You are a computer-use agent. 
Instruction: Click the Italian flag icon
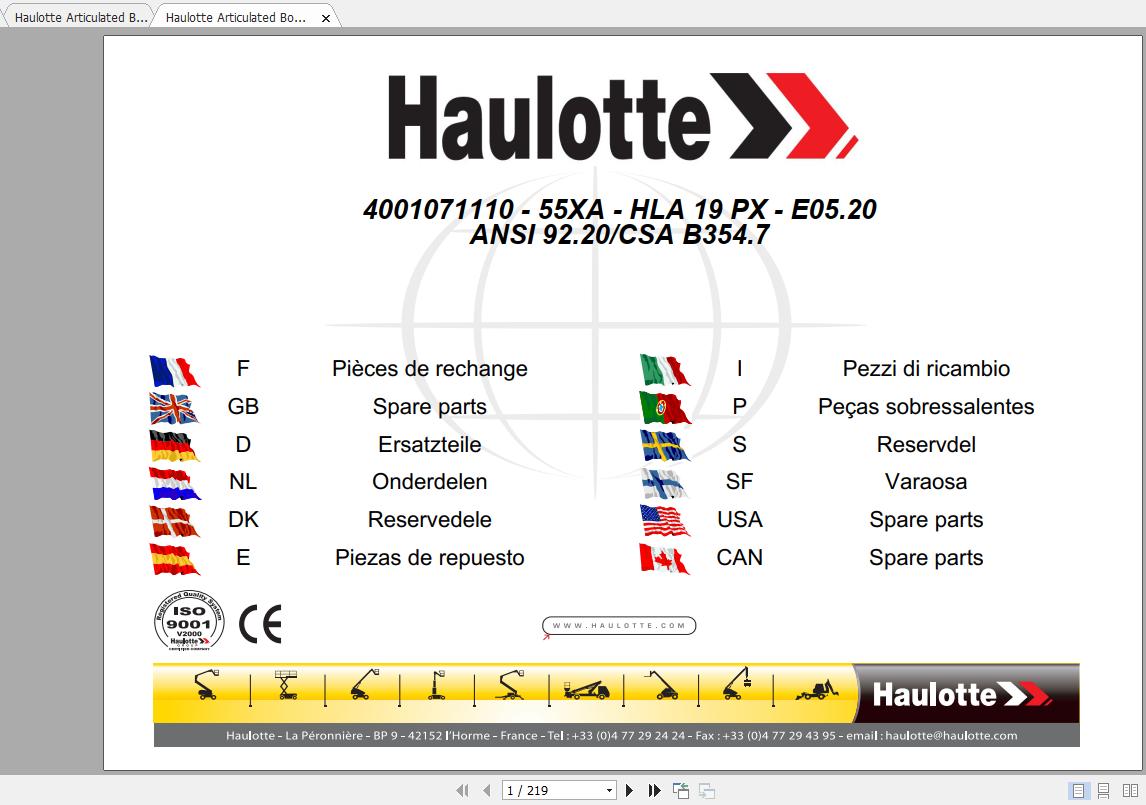(x=664, y=370)
